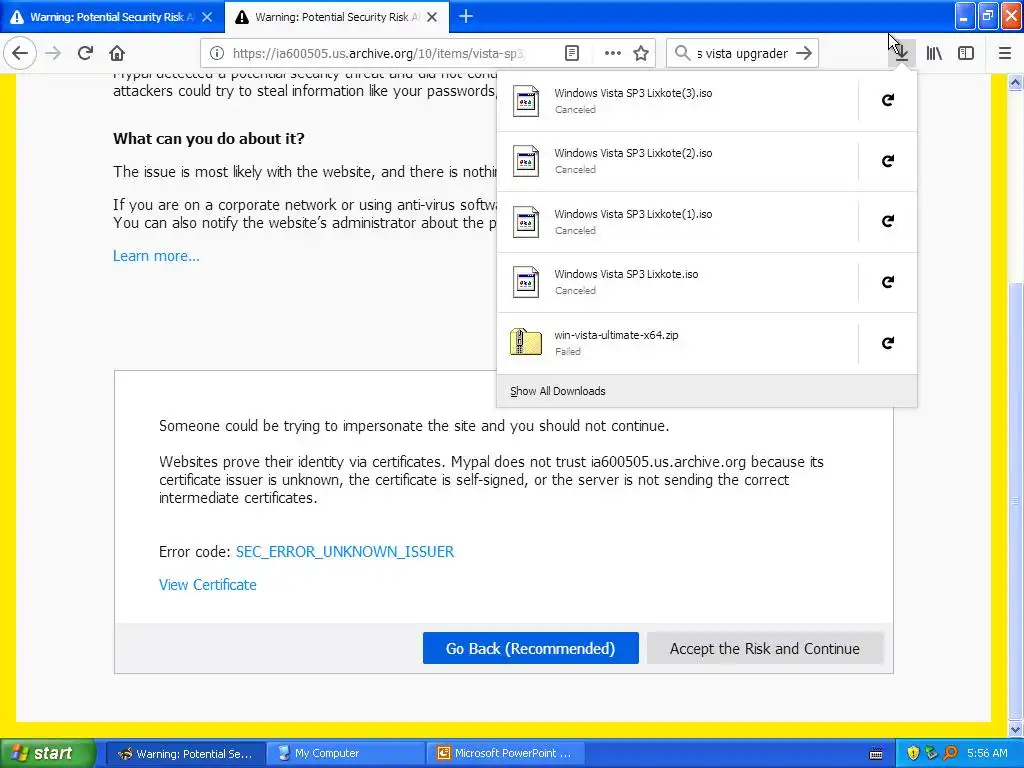Toggle reader view icon in address bar
Viewport: 1024px width, 768px height.
[x=571, y=54]
